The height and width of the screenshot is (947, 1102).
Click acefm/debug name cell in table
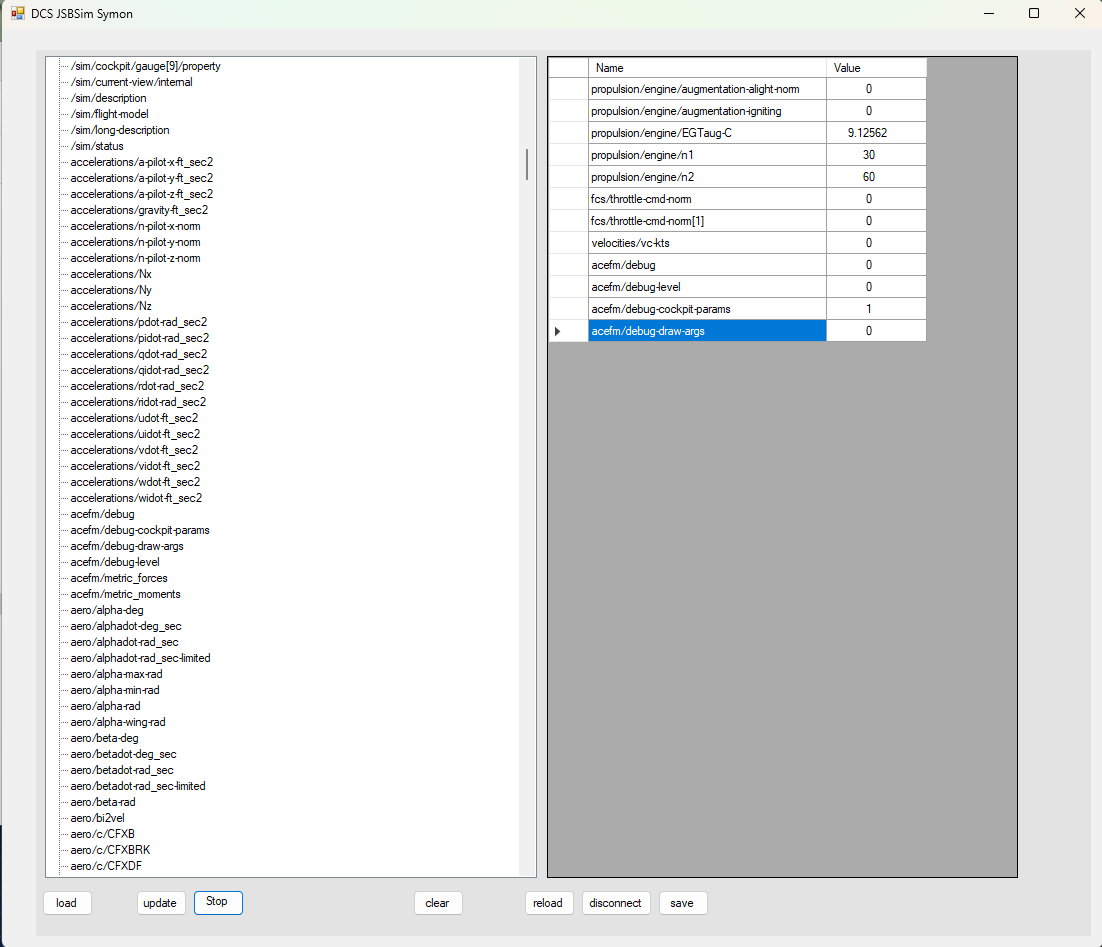point(707,265)
